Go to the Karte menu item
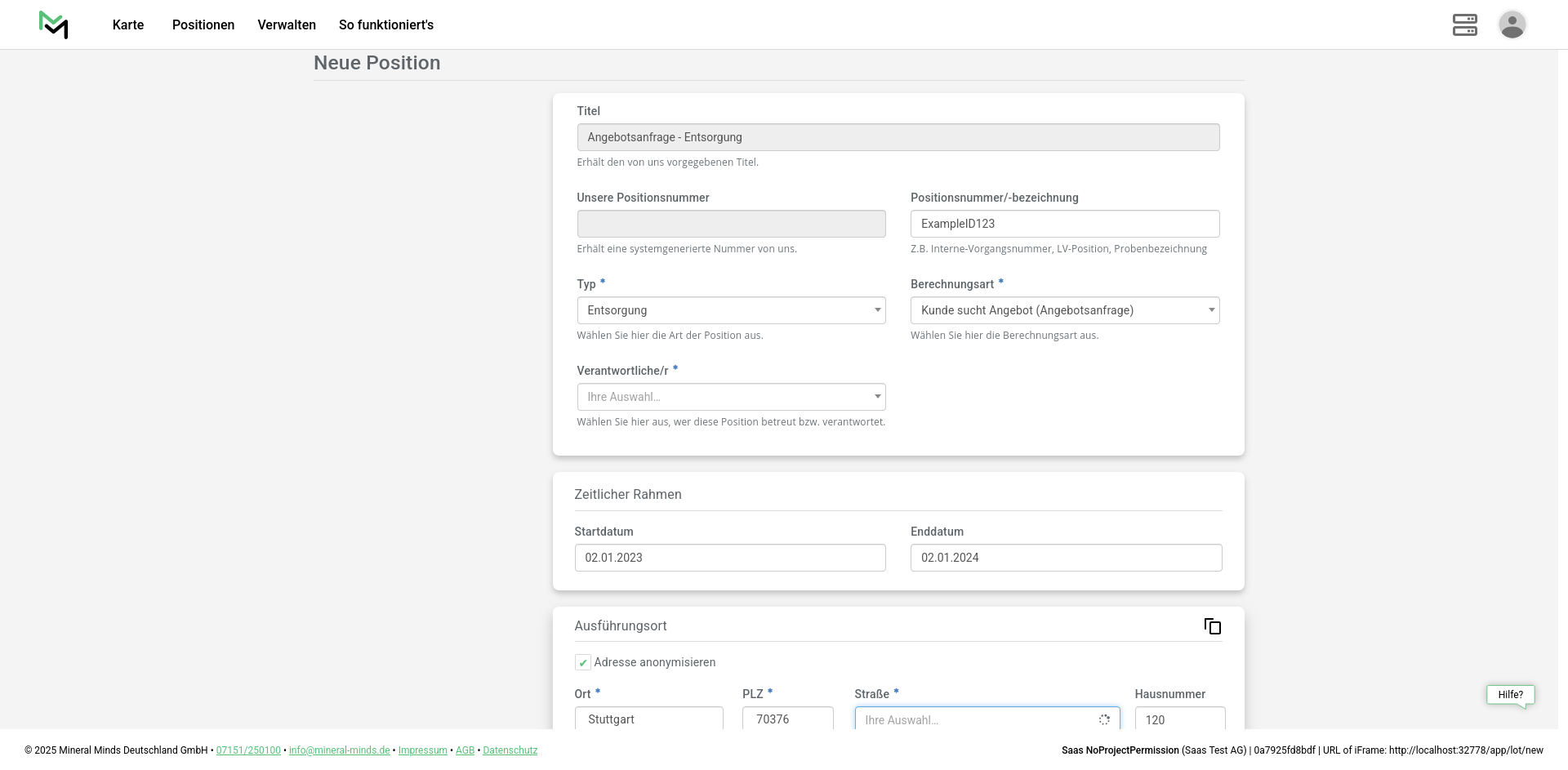The image size is (1568, 770). coord(128,24)
